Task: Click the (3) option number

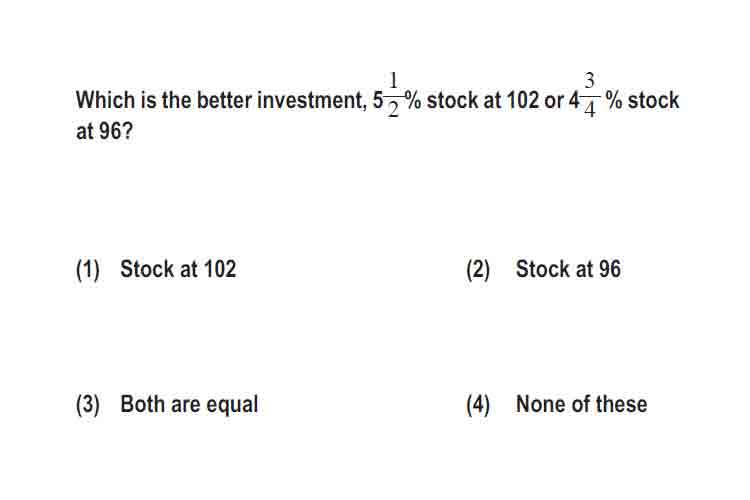Action: pos(88,405)
